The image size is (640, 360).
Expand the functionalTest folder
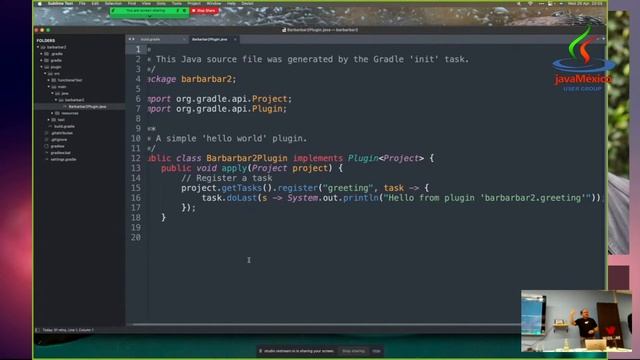pos(49,80)
